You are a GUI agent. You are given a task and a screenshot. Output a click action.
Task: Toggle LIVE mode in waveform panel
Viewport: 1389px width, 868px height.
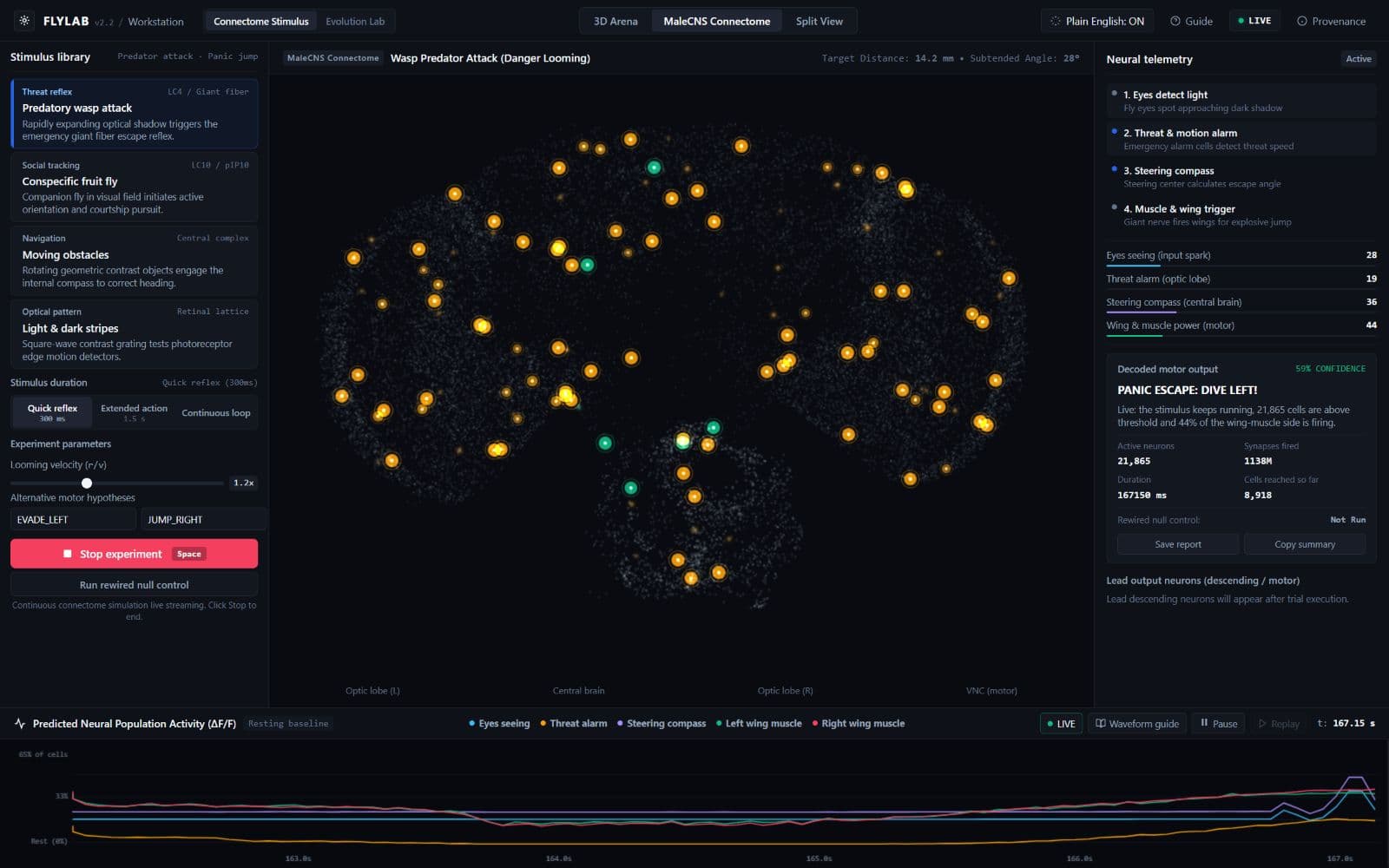click(x=1061, y=723)
